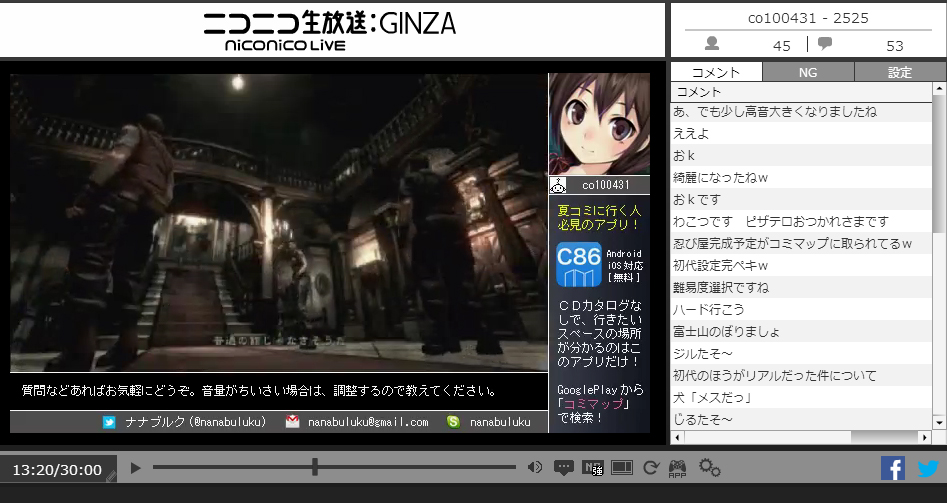Open the NG filter strength icon
This screenshot has width=947, height=503.
coord(592,468)
